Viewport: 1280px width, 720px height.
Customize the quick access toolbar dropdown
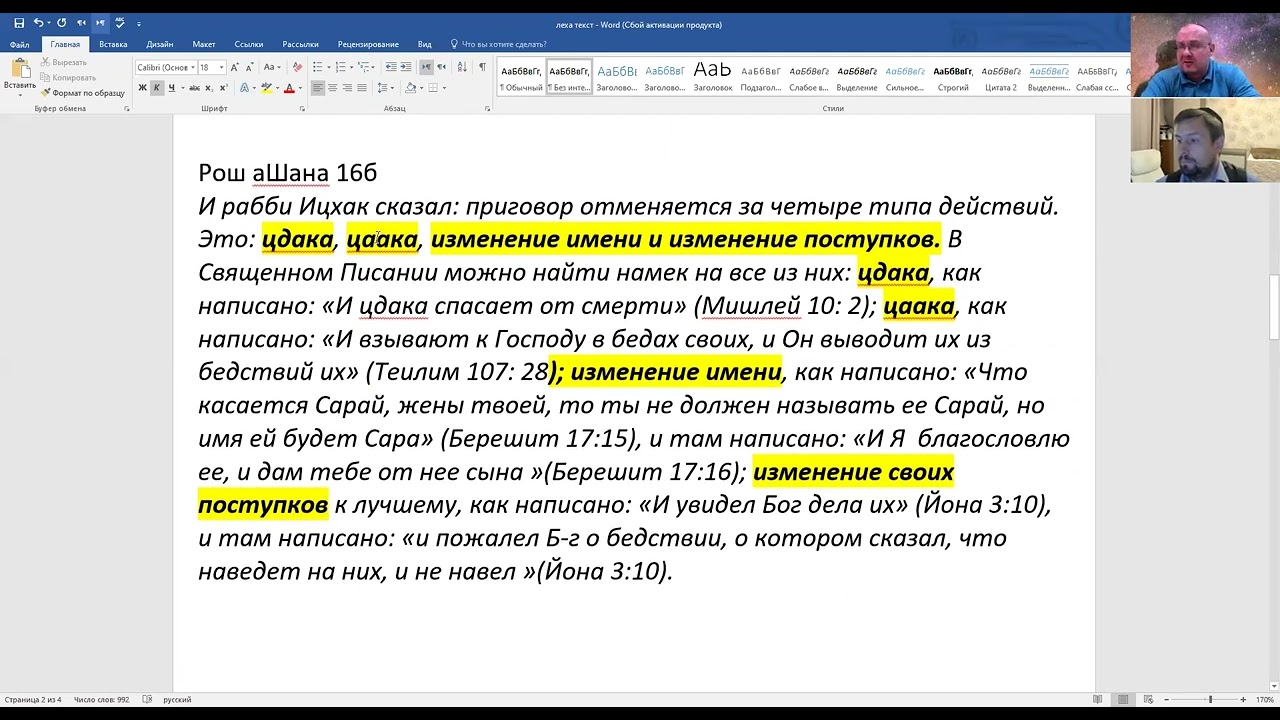(139, 24)
